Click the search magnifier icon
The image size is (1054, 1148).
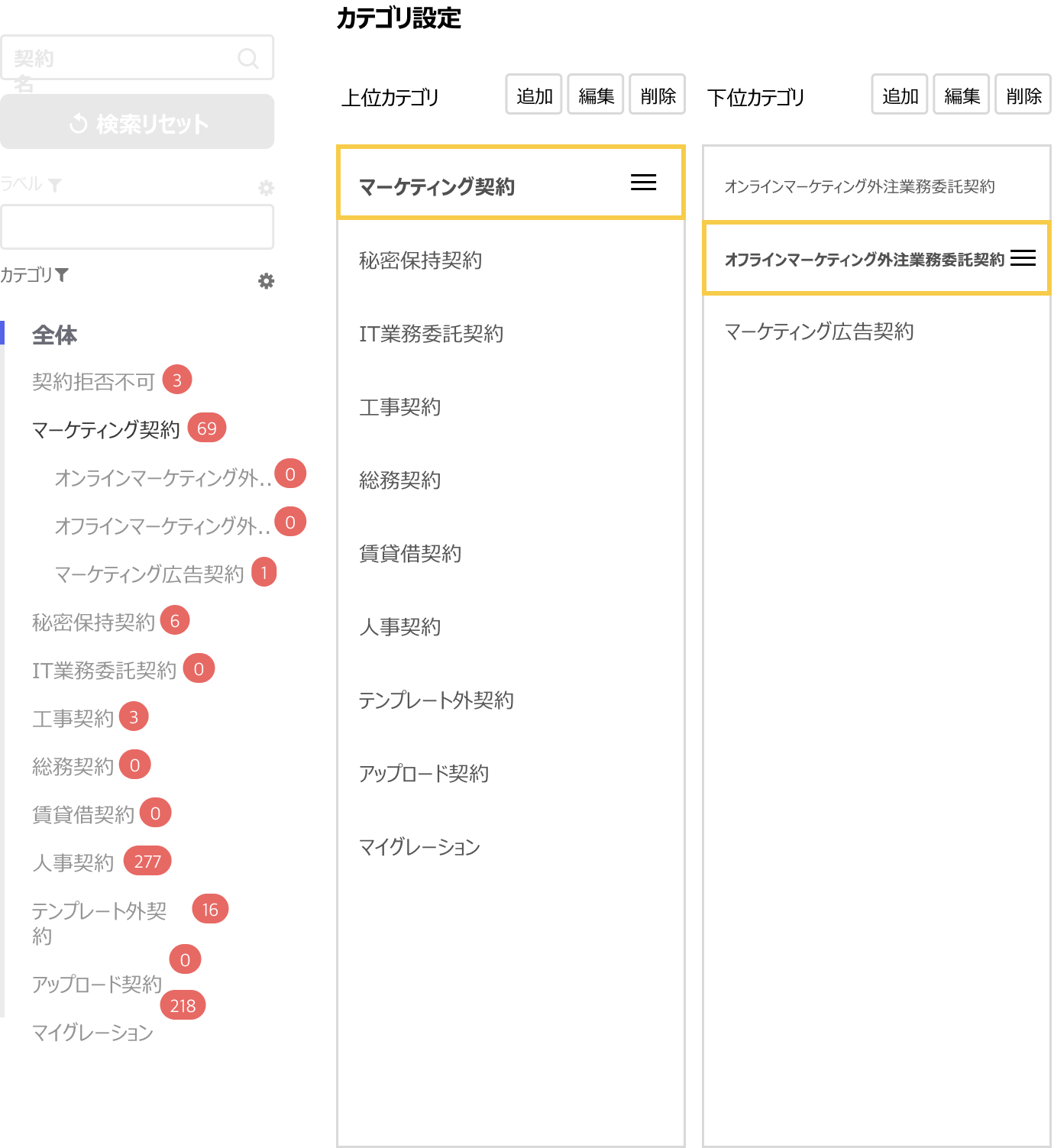(x=248, y=57)
